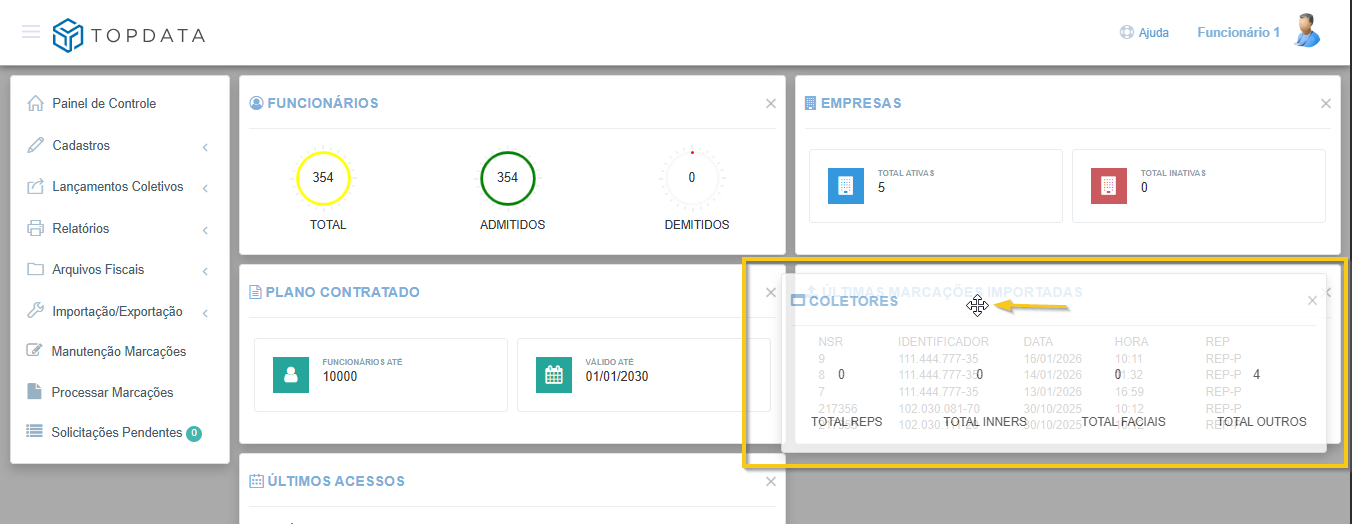
Task: Open Manutenção Marcações page
Action: [x=118, y=352]
